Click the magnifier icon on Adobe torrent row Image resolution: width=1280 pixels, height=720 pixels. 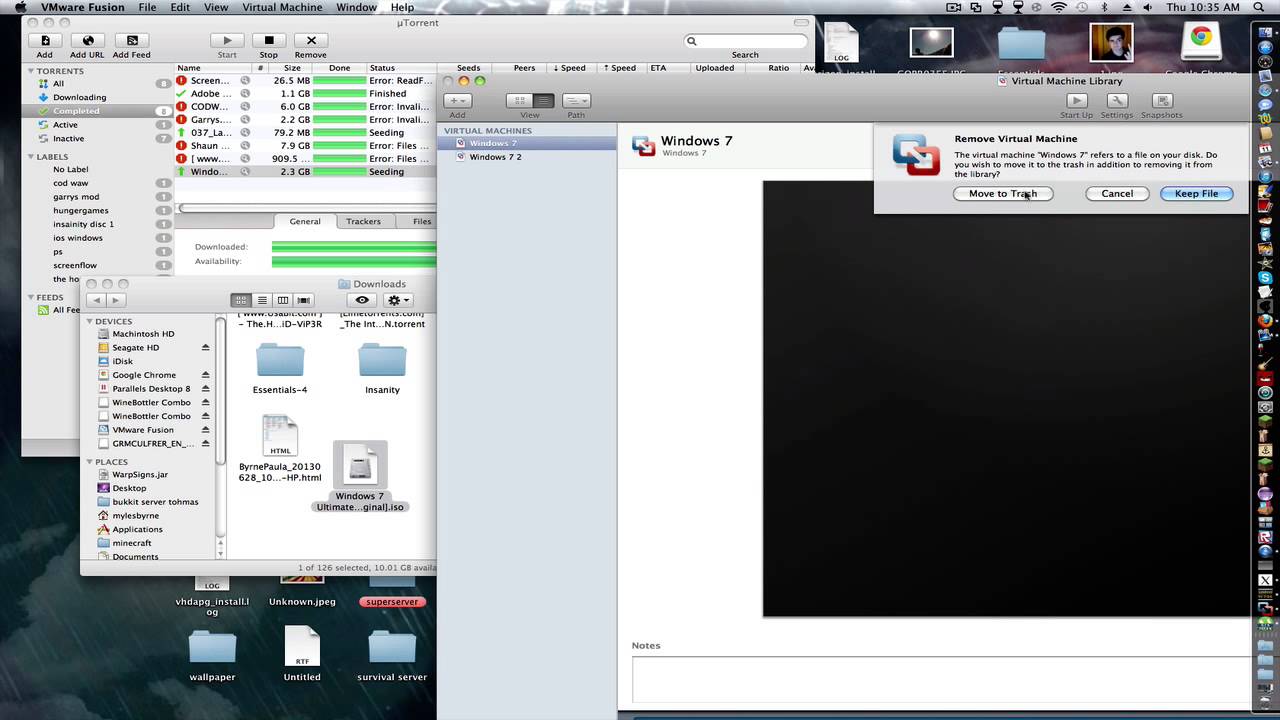click(245, 94)
